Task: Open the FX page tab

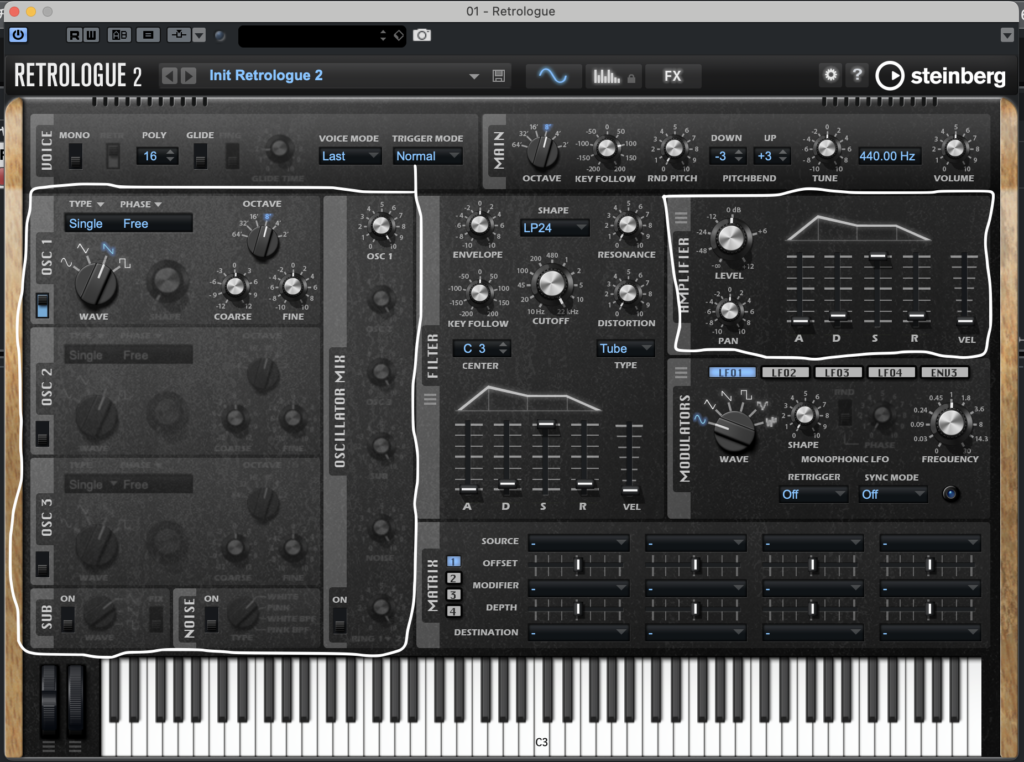Action: [x=672, y=76]
